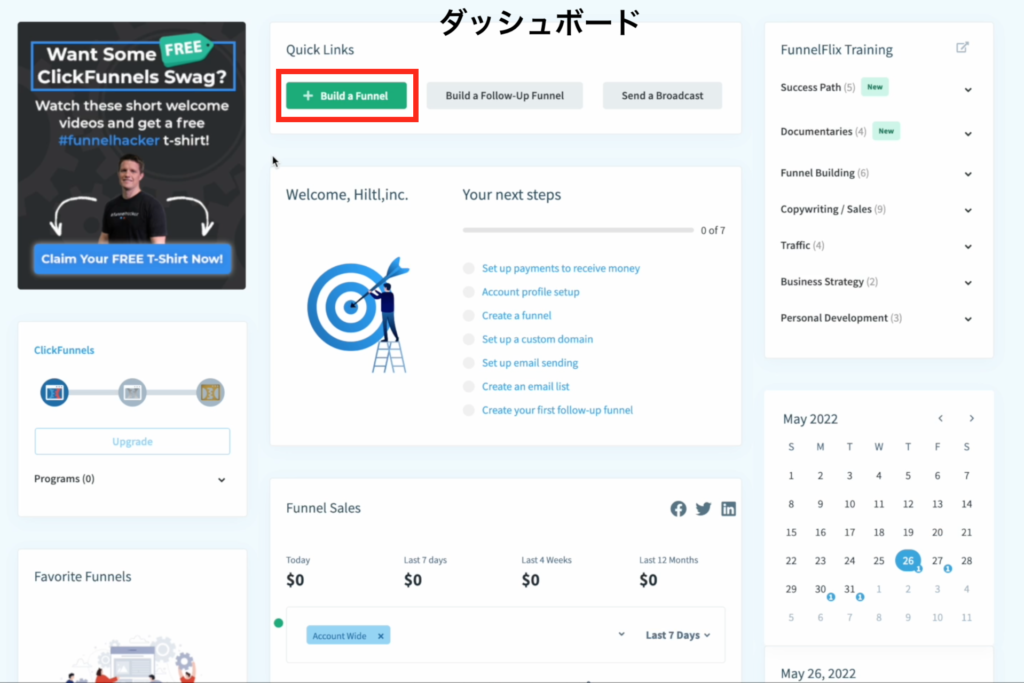
Task: Select May 31 on the calendar
Action: pyautogui.click(x=850, y=589)
